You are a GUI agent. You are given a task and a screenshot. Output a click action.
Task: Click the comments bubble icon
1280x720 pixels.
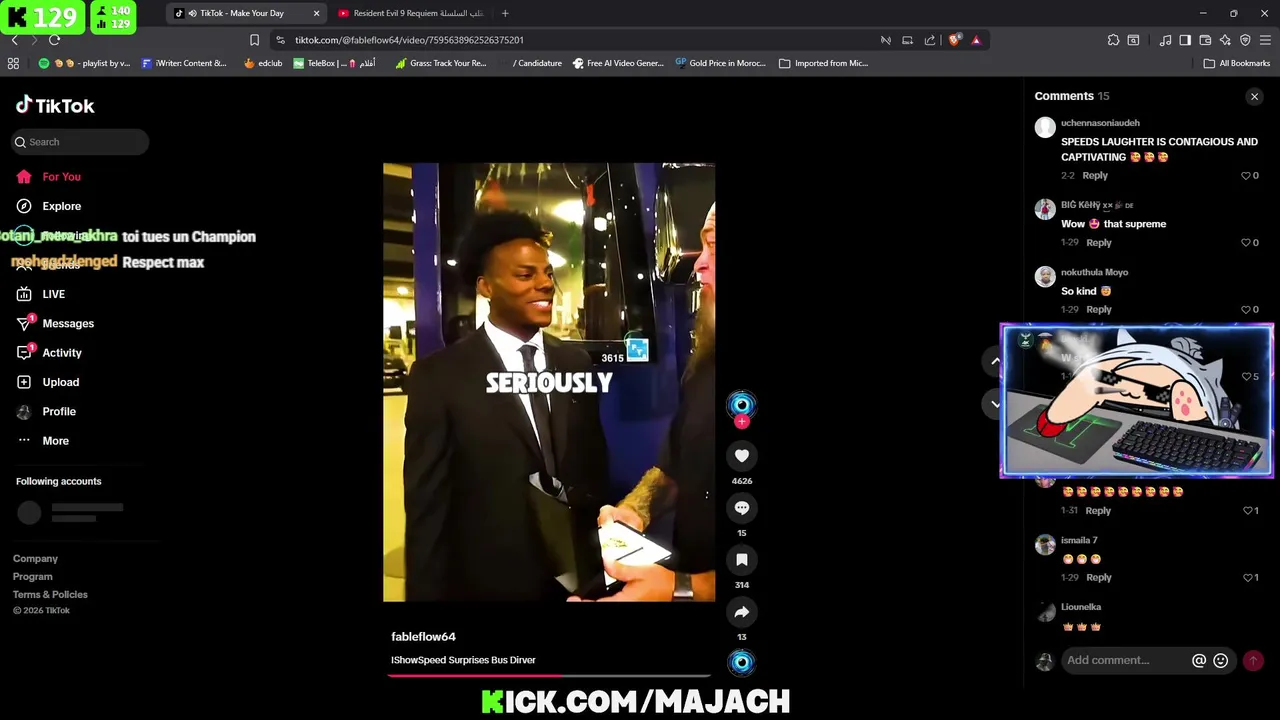tap(742, 508)
